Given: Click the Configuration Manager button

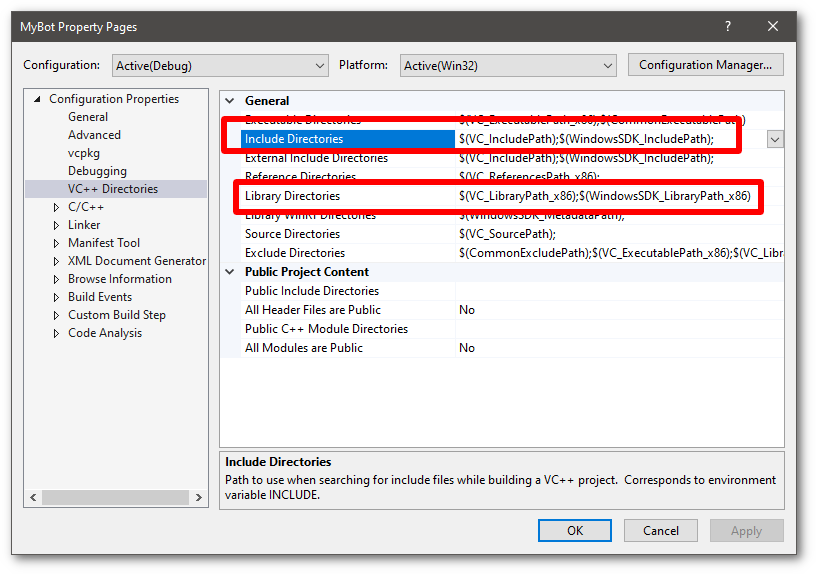Looking at the screenshot, I should pyautogui.click(x=705, y=65).
